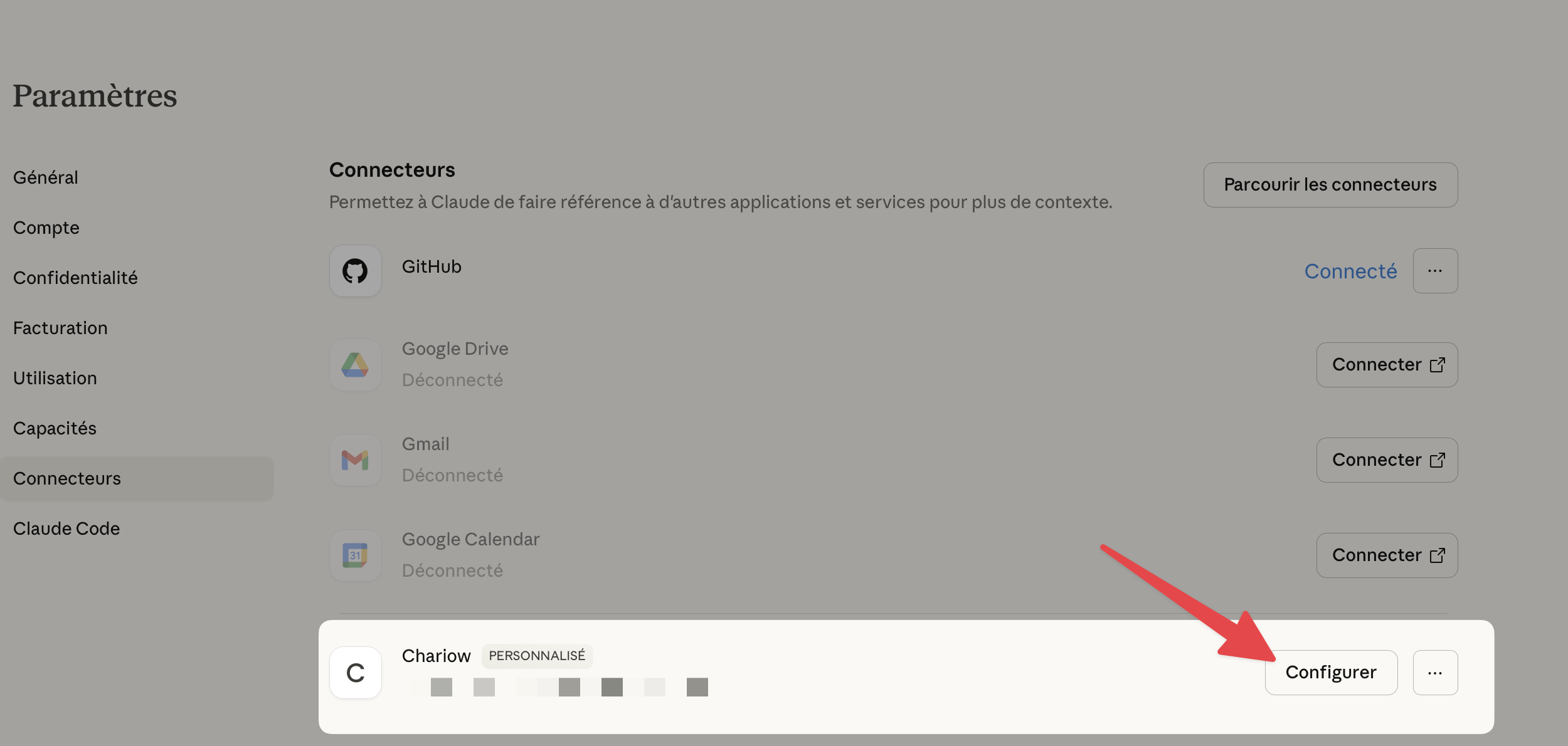This screenshot has width=1568, height=746.
Task: Connect the Gmail connector
Action: [x=1386, y=460]
